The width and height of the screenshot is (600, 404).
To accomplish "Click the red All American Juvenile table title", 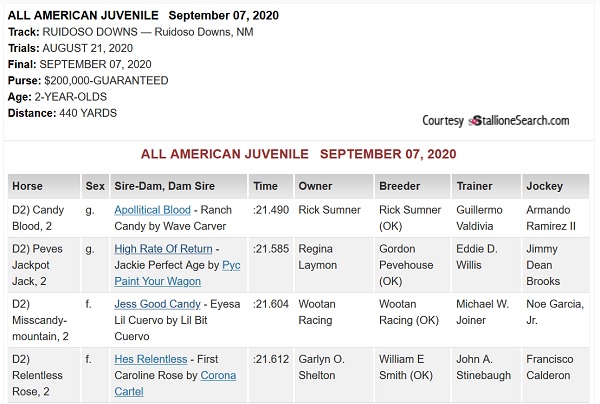I will point(298,154).
